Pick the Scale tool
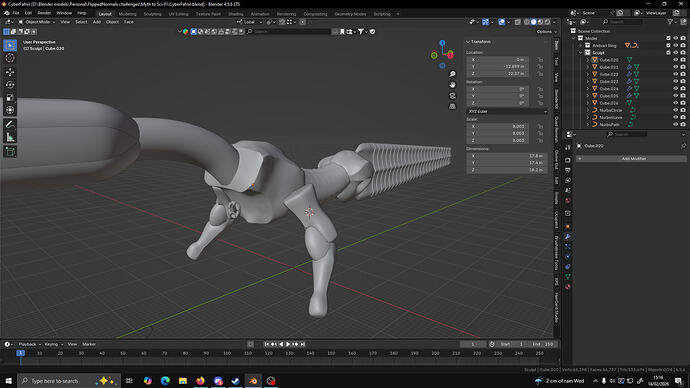This screenshot has height=388, width=690. tap(10, 97)
